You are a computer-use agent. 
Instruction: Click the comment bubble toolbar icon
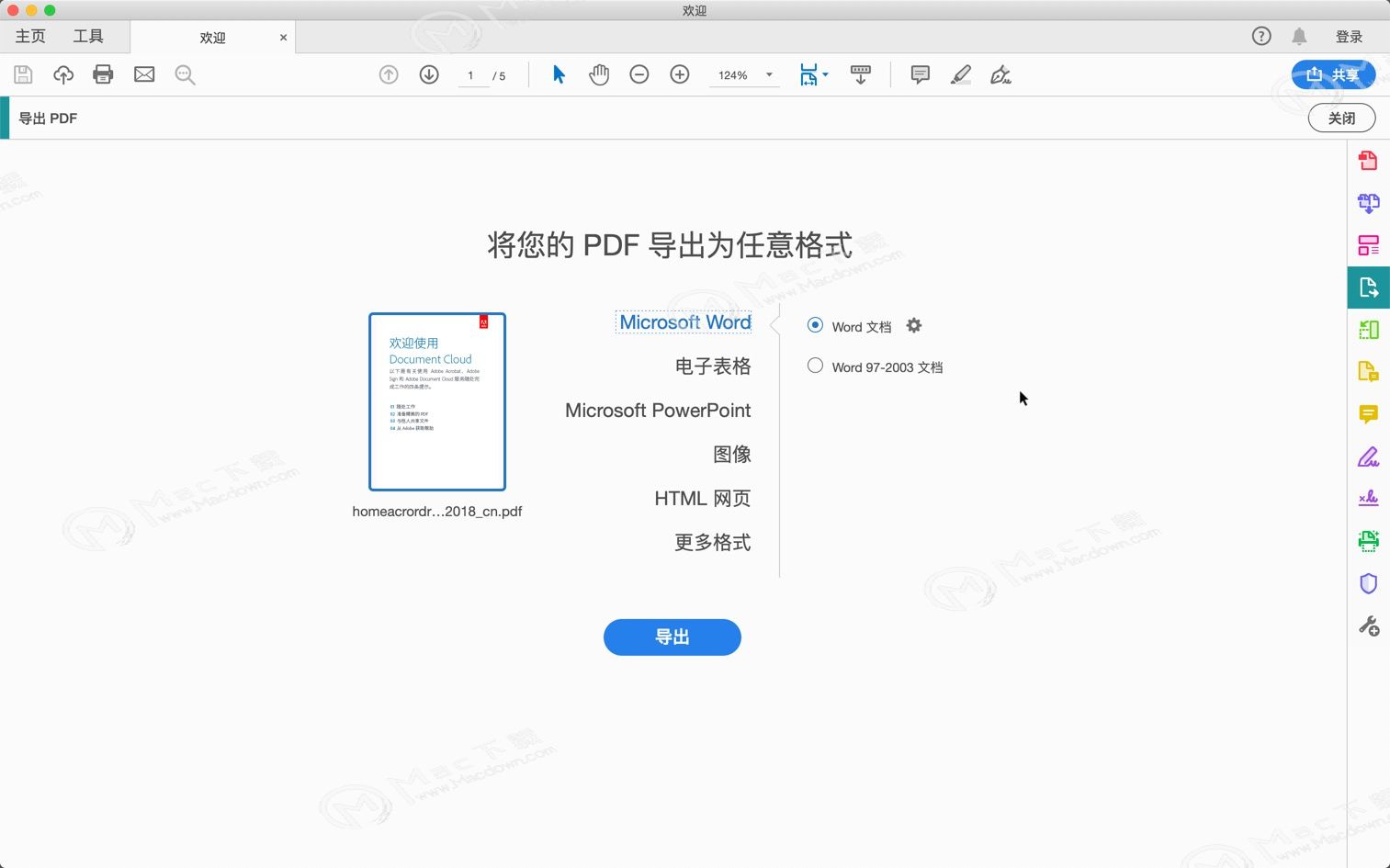coord(920,75)
